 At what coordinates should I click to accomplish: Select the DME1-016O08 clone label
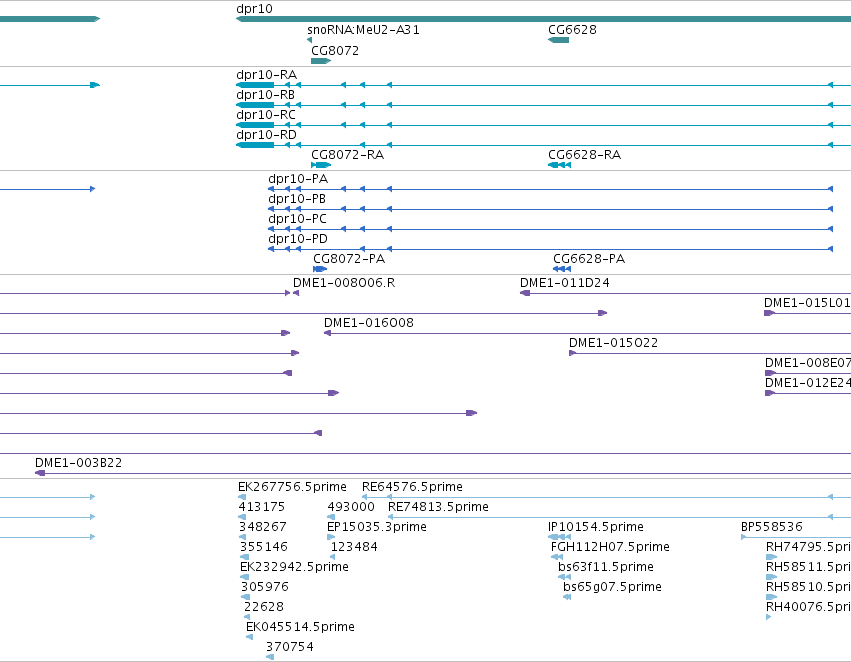pos(369,323)
